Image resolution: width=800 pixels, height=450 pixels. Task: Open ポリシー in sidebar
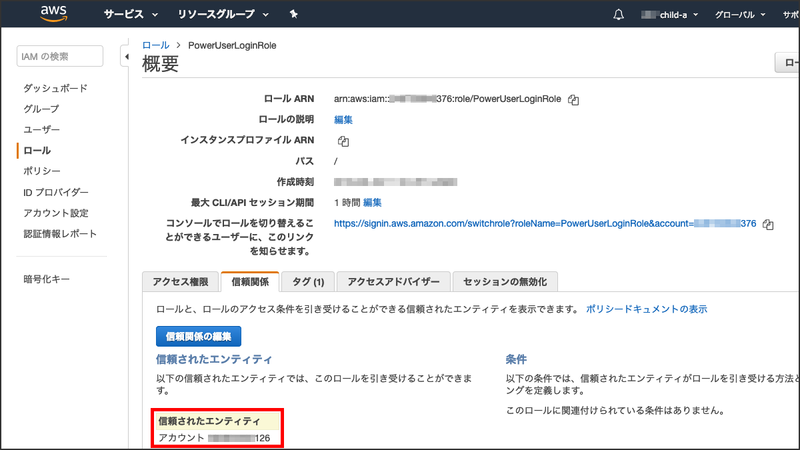click(41, 171)
